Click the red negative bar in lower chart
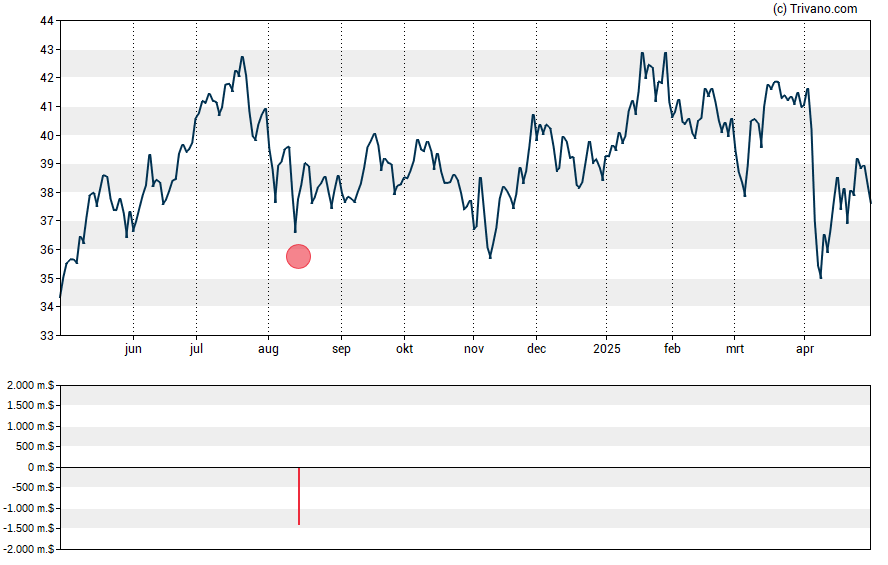Viewport: 888px width, 565px height. 299,496
